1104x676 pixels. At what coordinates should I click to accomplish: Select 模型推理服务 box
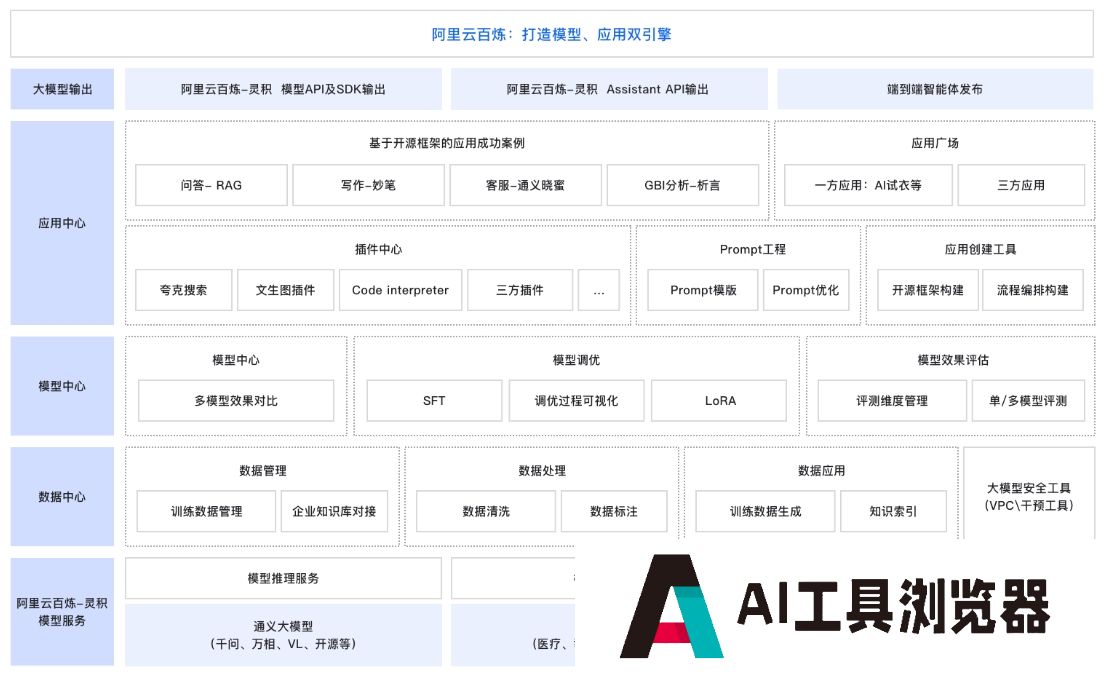point(283,578)
